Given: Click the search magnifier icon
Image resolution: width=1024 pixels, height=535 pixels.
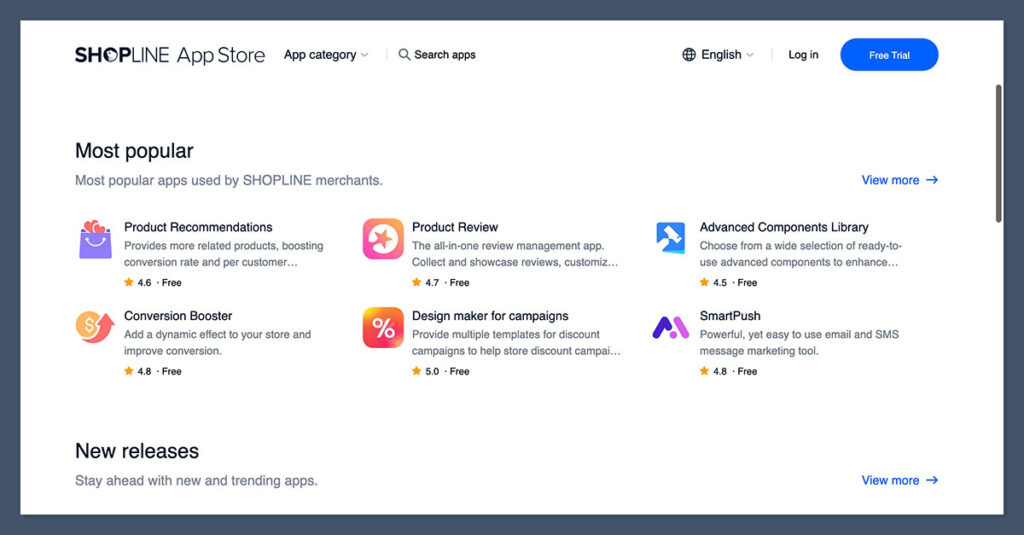Looking at the screenshot, I should click(x=404, y=55).
